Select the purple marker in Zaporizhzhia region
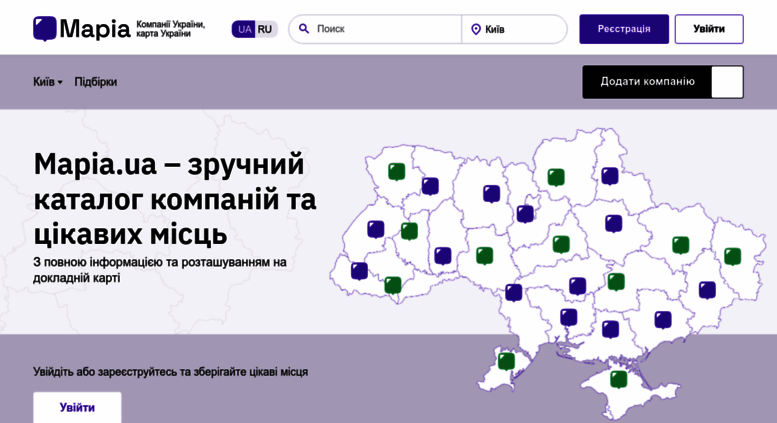This screenshot has width=777, height=423. 663,320
